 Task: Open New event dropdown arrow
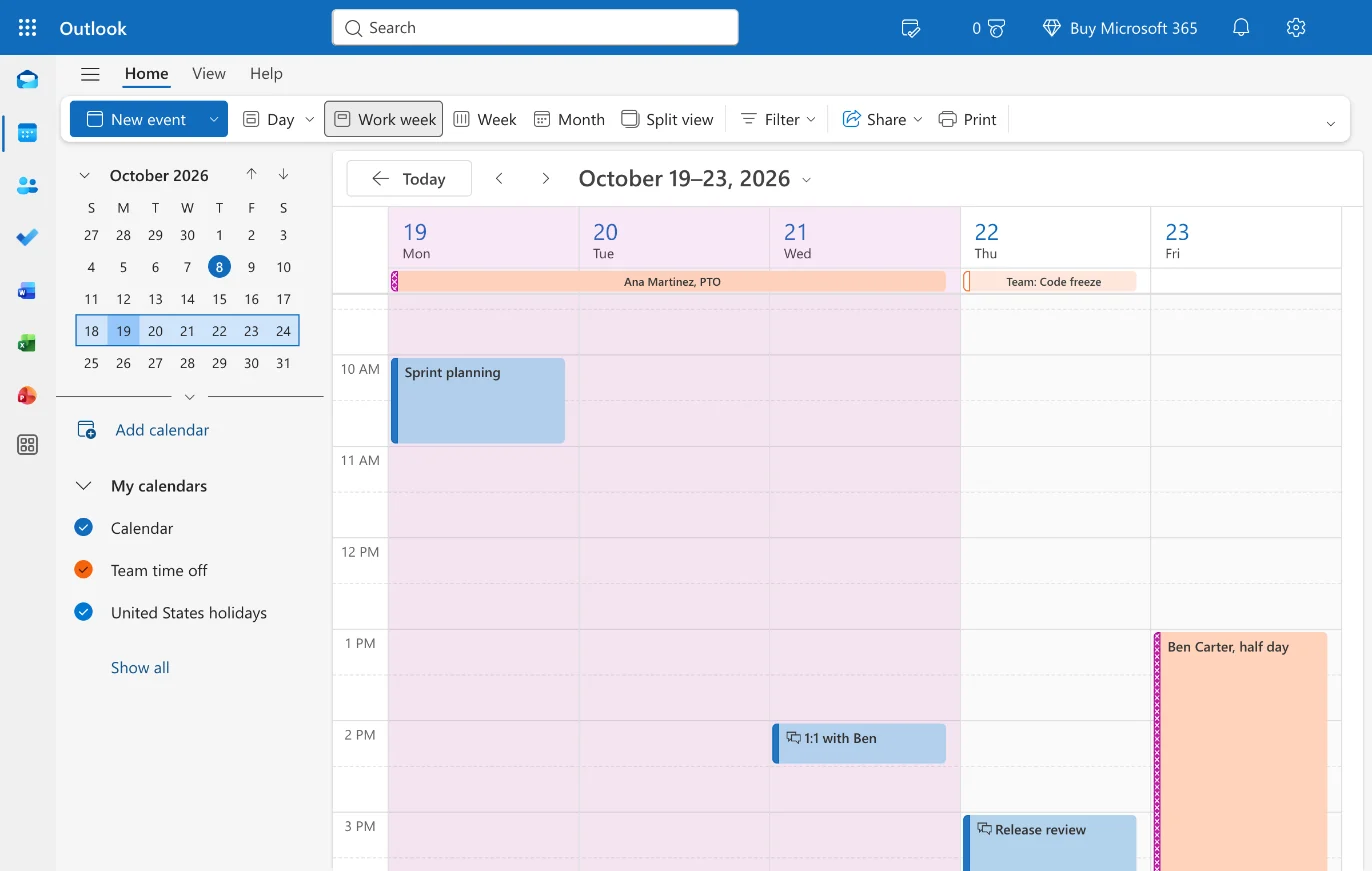[x=214, y=119]
